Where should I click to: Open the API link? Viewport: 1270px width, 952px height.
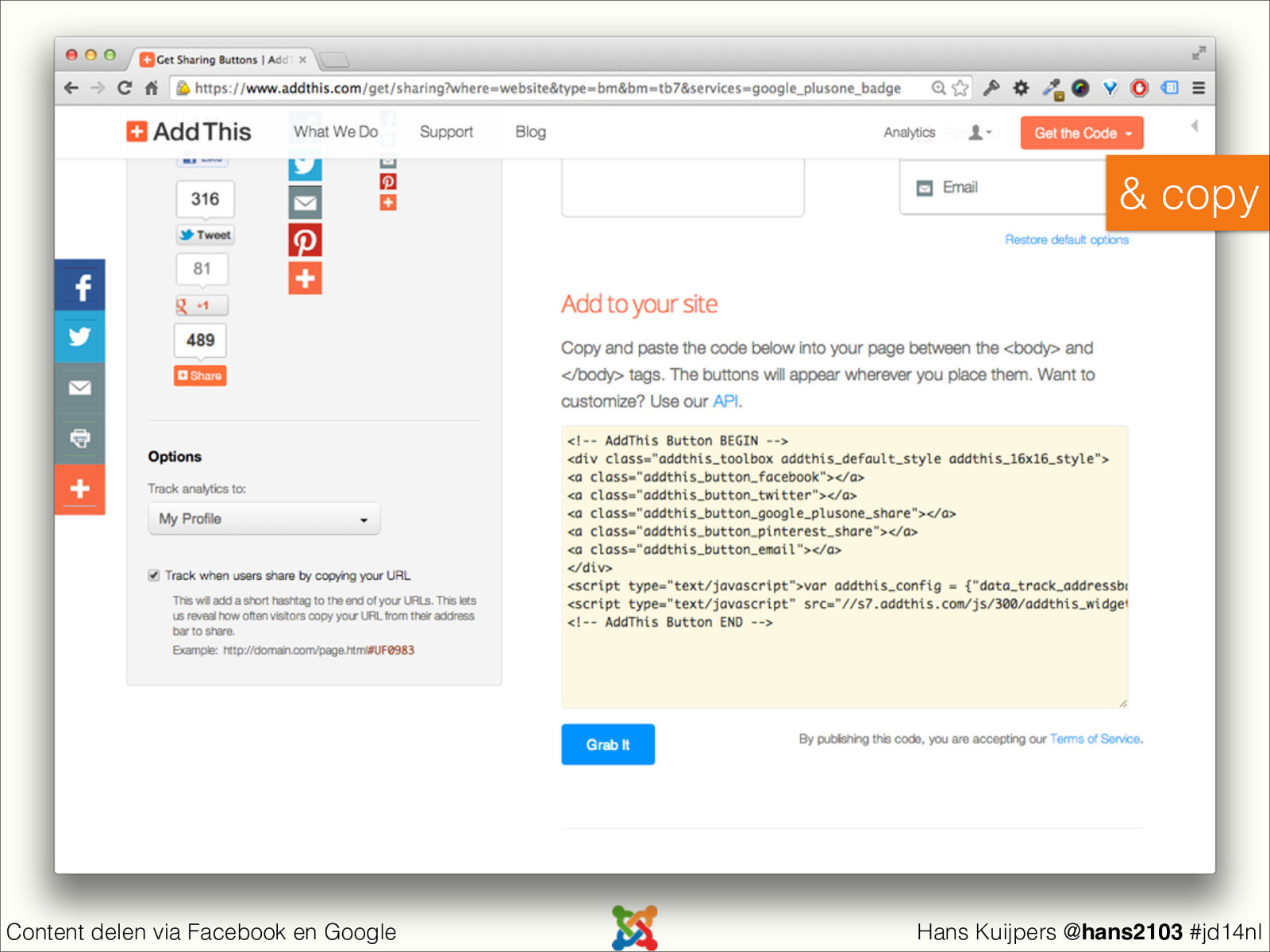pyautogui.click(x=725, y=401)
